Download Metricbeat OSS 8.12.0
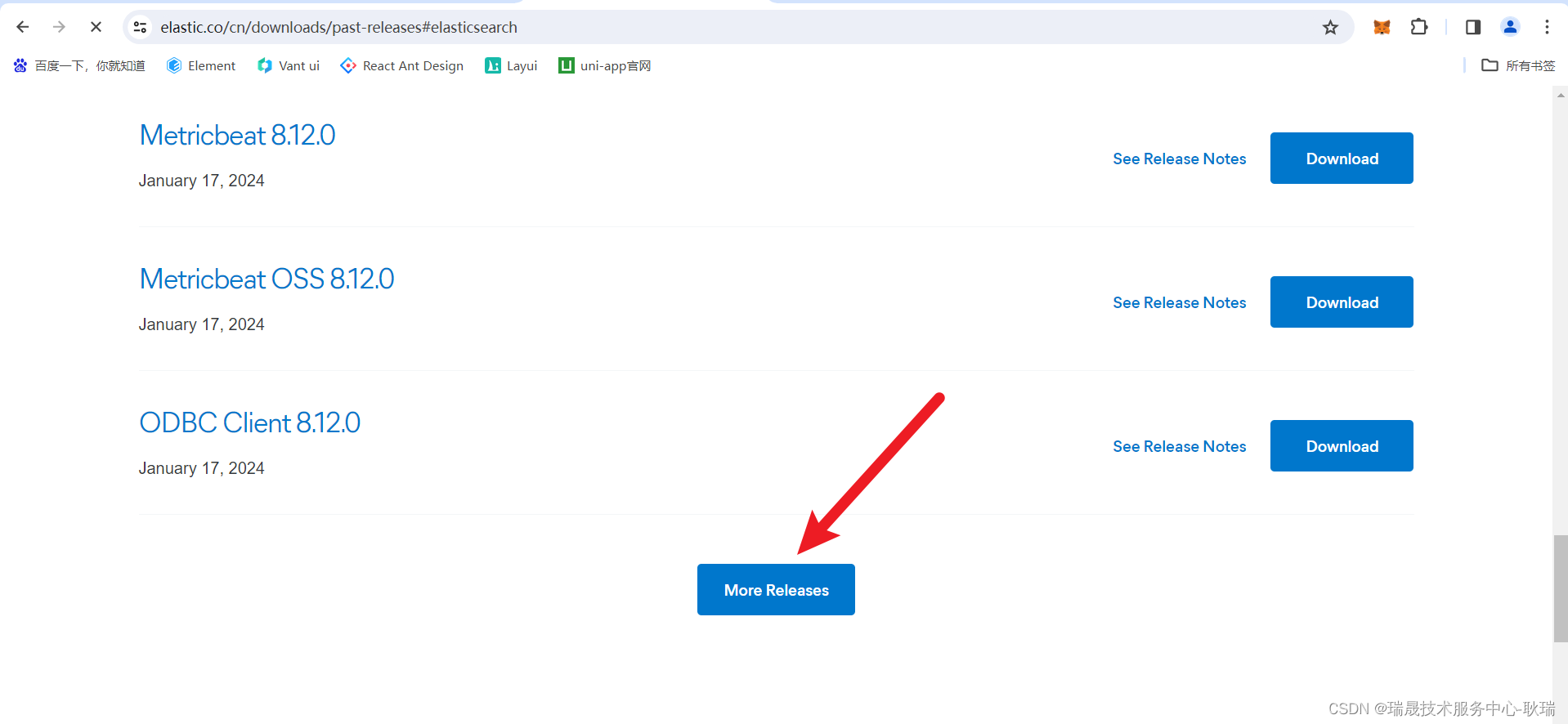Image resolution: width=1568 pixels, height=724 pixels. 1342,302
